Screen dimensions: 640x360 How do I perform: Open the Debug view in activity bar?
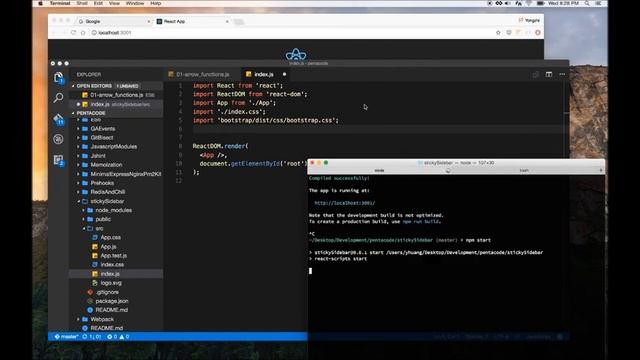point(58,139)
